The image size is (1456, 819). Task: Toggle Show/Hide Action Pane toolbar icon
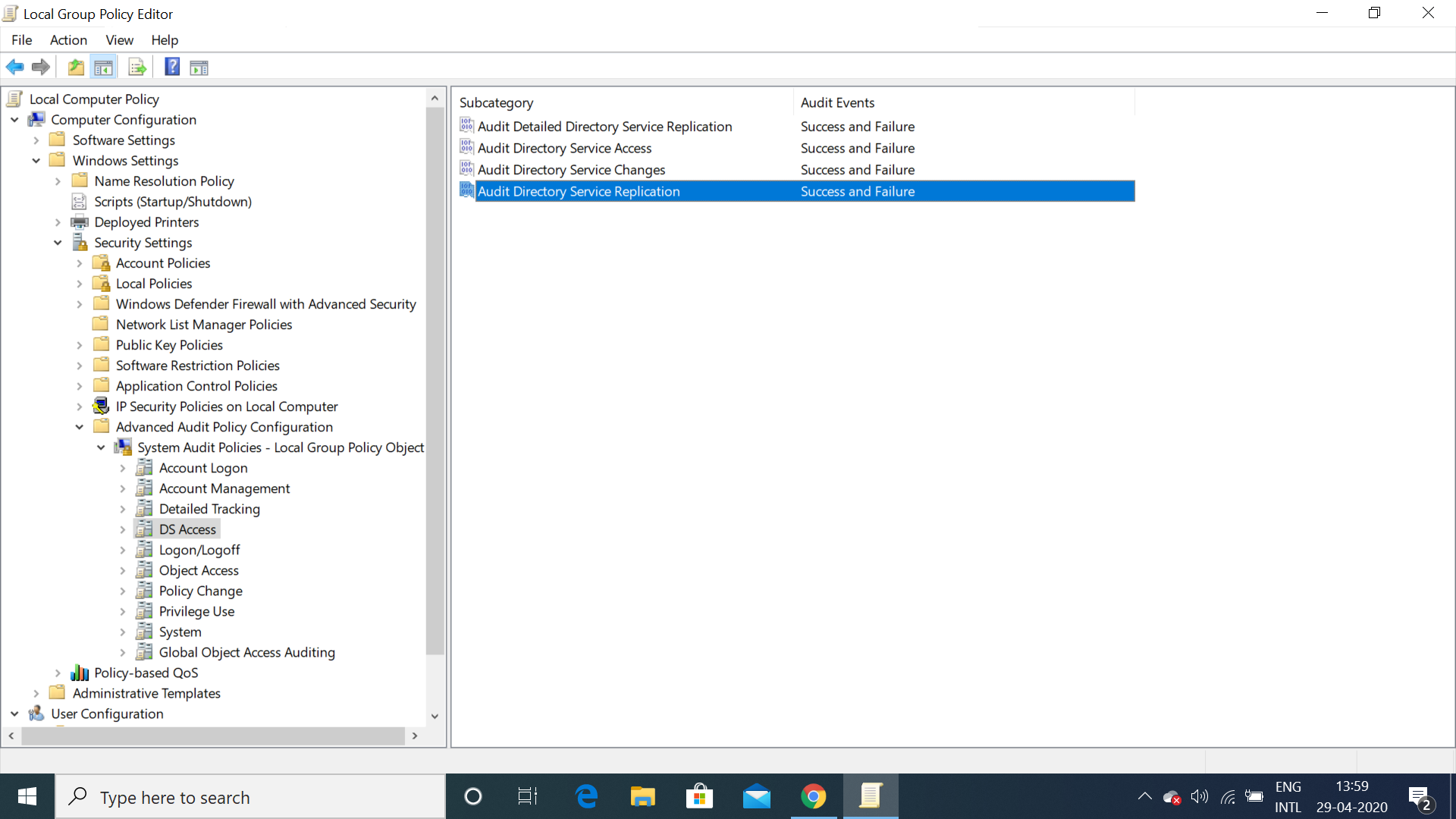[199, 67]
